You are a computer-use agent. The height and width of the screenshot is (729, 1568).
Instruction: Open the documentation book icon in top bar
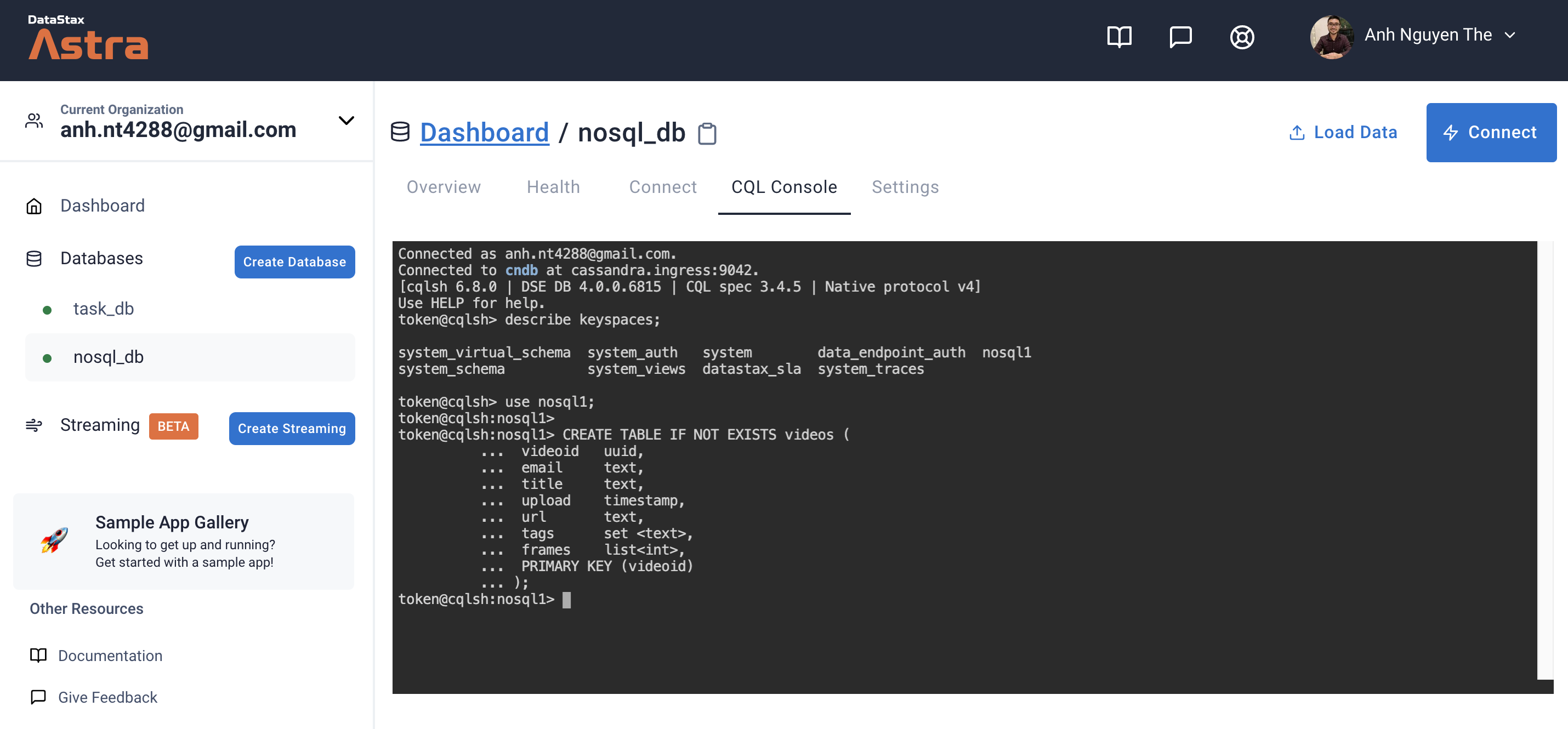coord(1119,37)
